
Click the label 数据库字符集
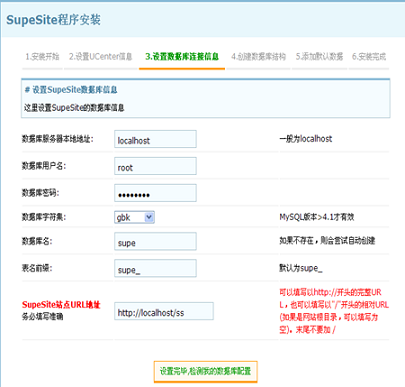click(44, 217)
